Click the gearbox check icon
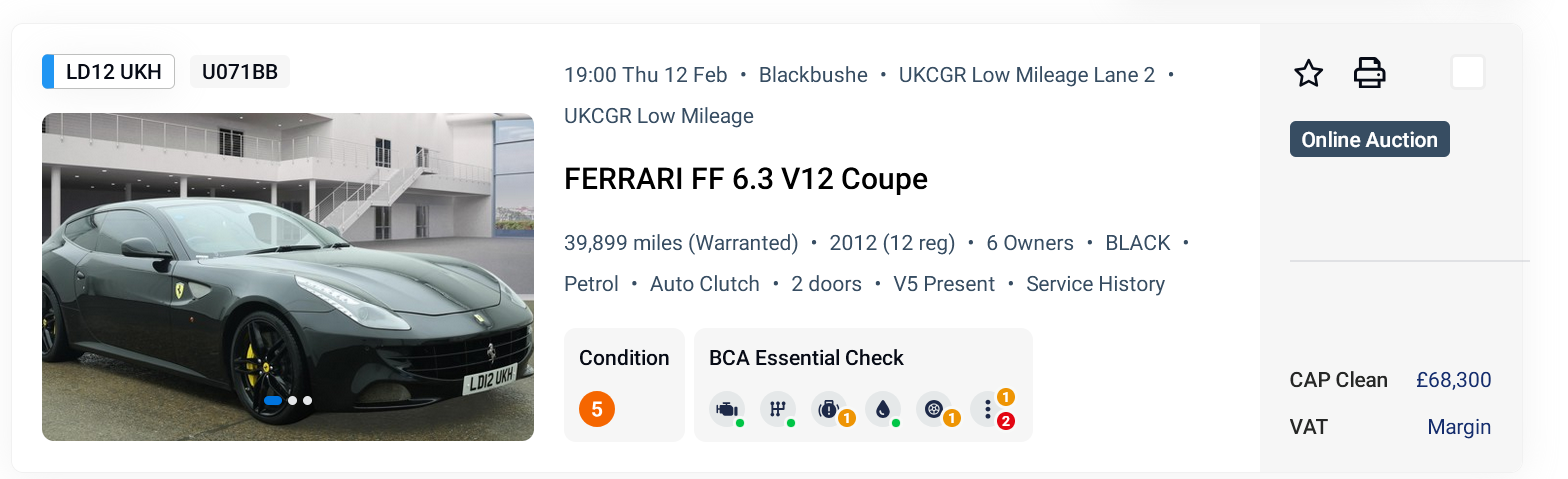This screenshot has height=479, width=1568. click(x=777, y=409)
